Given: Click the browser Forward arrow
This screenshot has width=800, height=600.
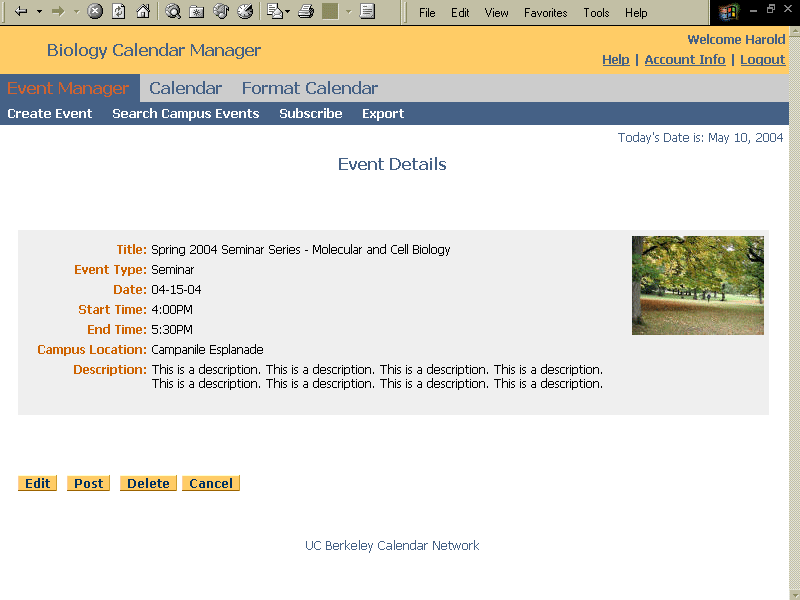Looking at the screenshot, I should [59, 11].
